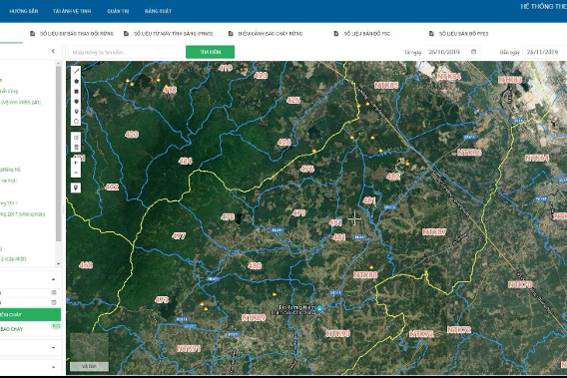Click map region label 477

tap(179, 236)
